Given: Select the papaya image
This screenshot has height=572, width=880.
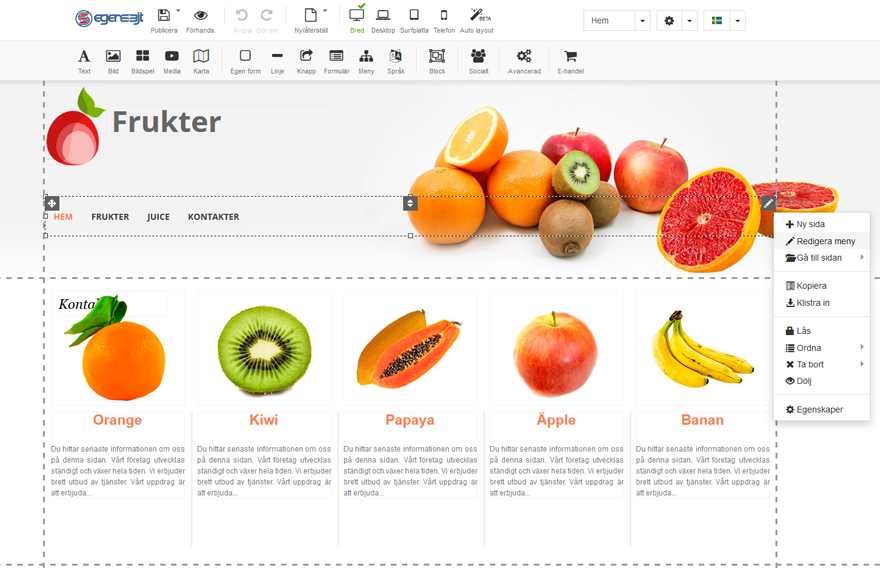Looking at the screenshot, I should click(x=410, y=348).
